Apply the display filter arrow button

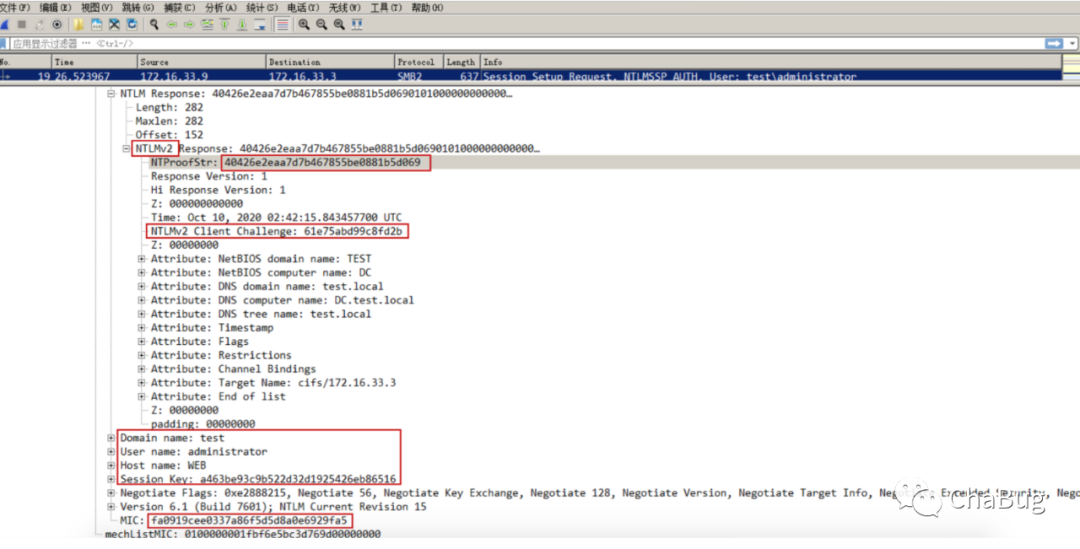[x=1054, y=43]
